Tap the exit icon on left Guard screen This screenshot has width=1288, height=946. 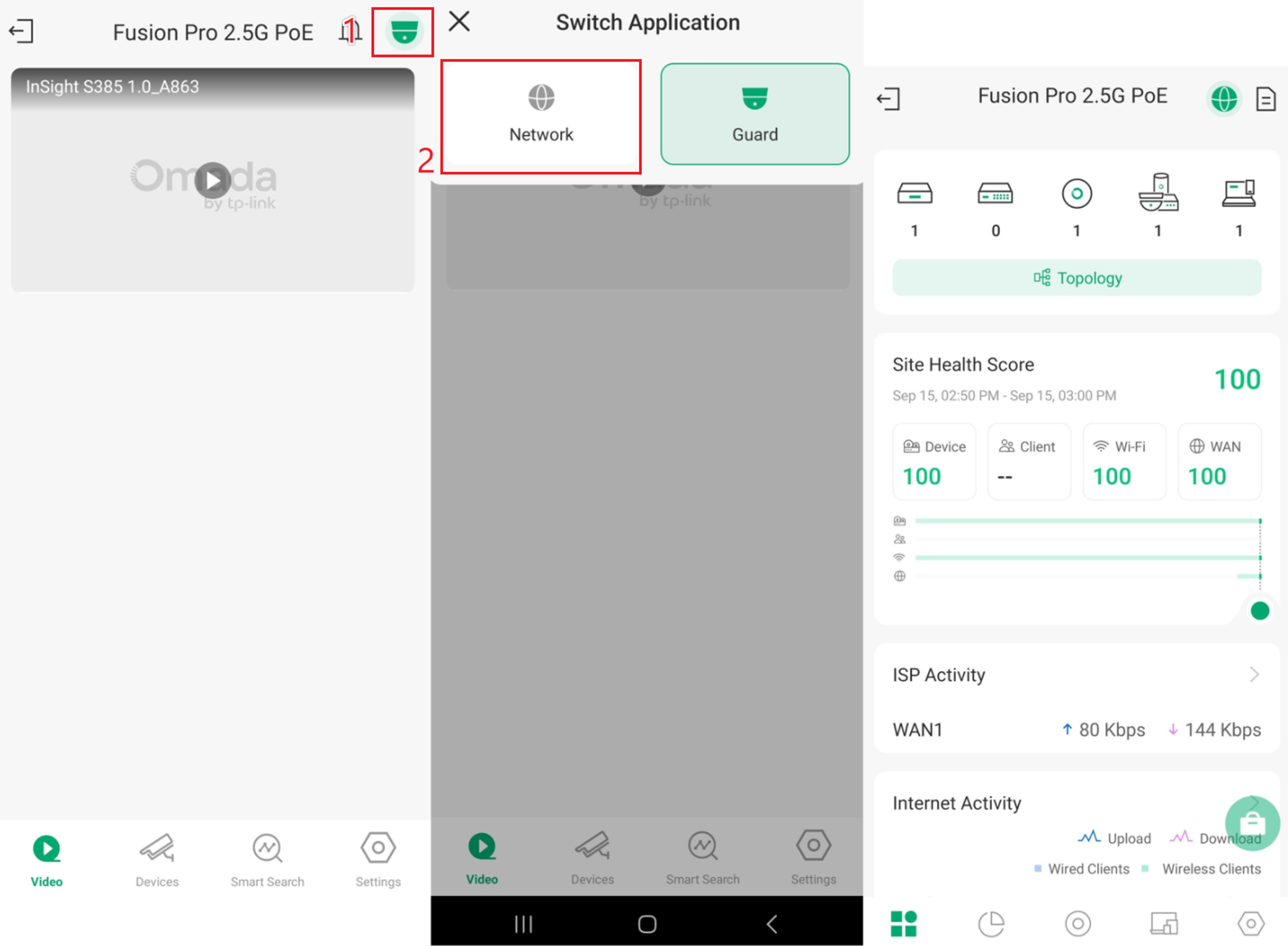(21, 31)
